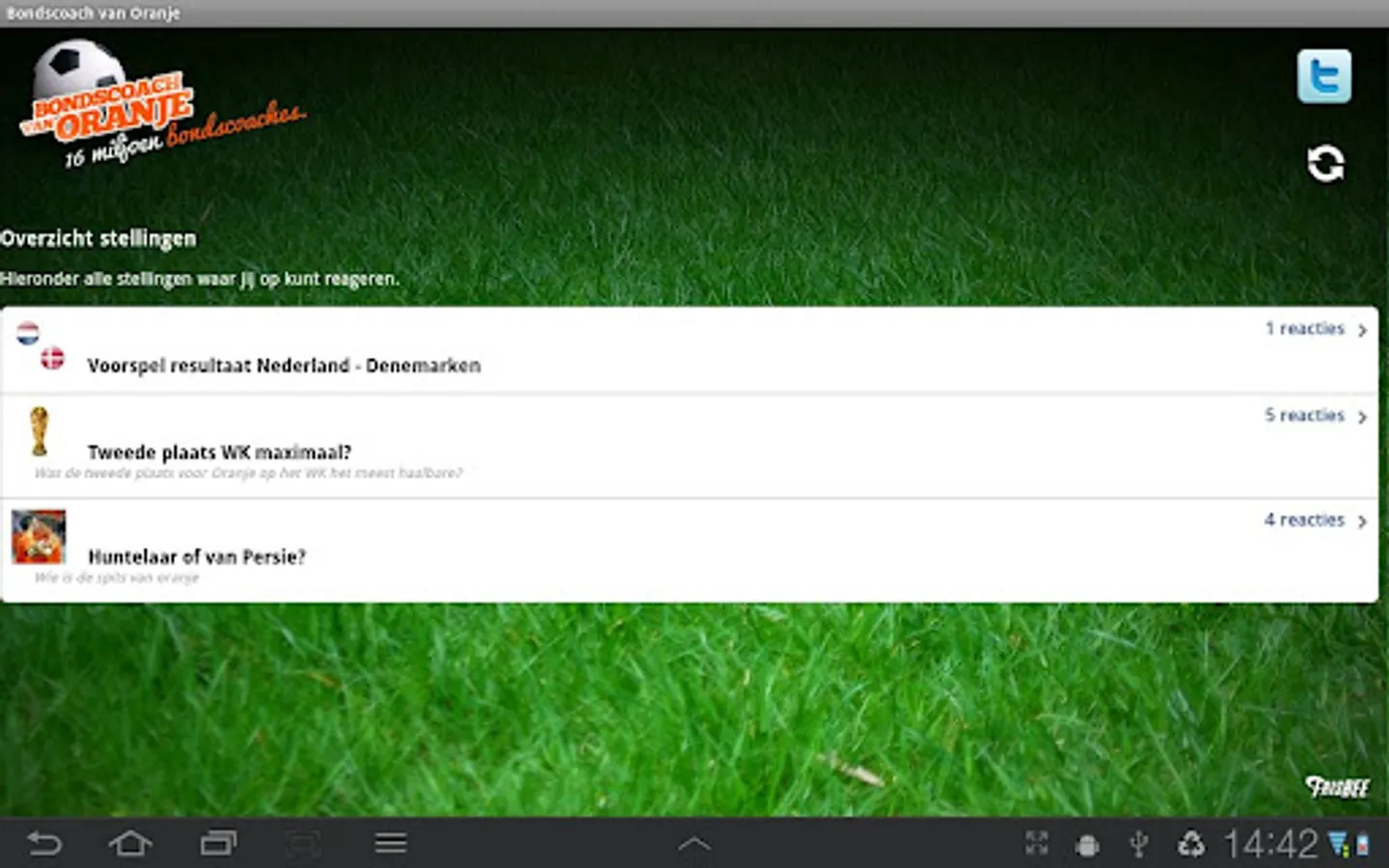
Task: Open the Nederland flag icon
Action: pos(28,334)
